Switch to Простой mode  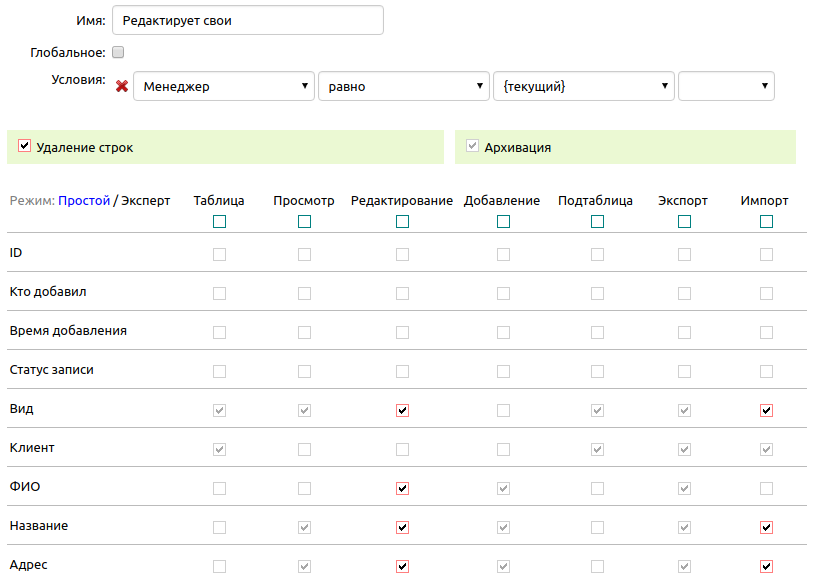click(x=84, y=201)
